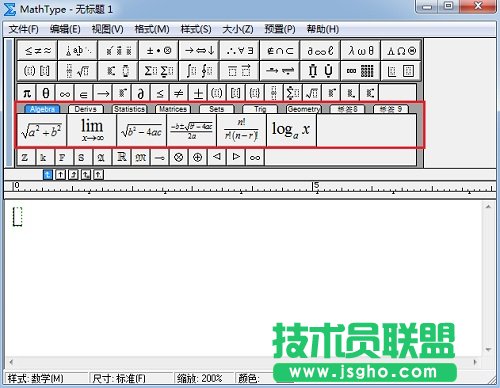Switch to the Trig tab

[260, 109]
